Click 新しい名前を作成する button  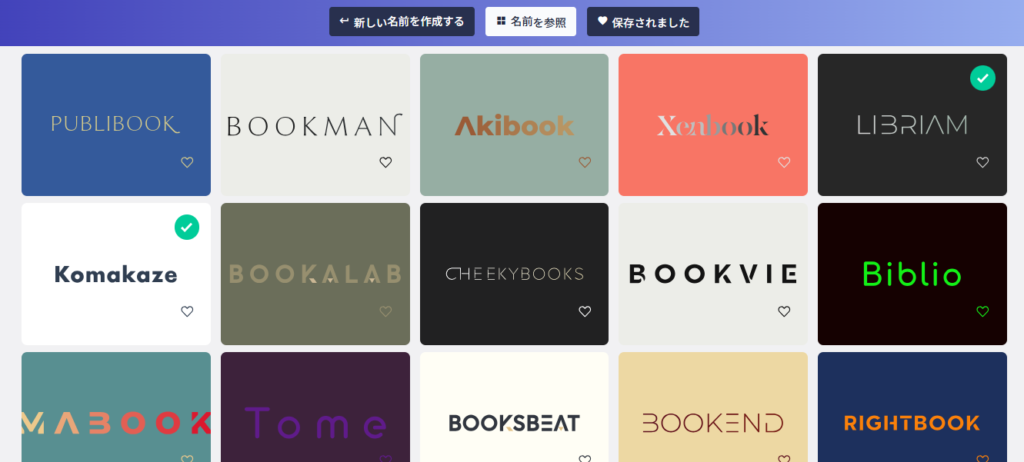402,22
